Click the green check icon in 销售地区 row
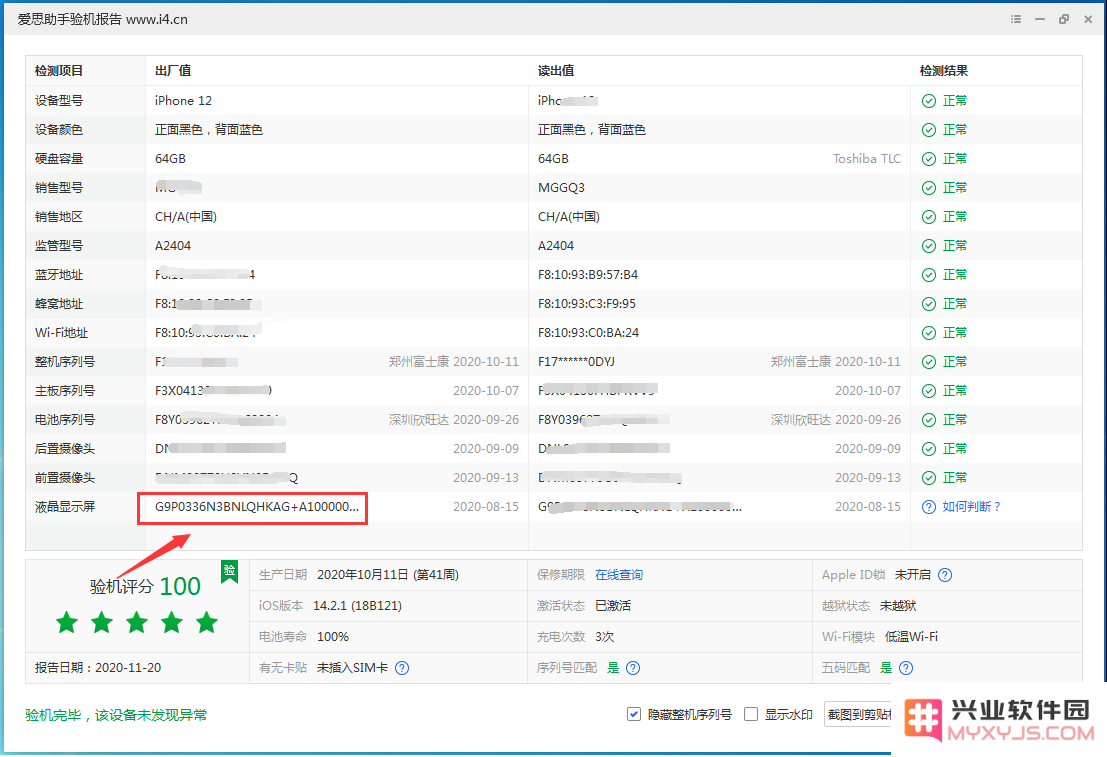The height and width of the screenshot is (757, 1107). point(929,217)
